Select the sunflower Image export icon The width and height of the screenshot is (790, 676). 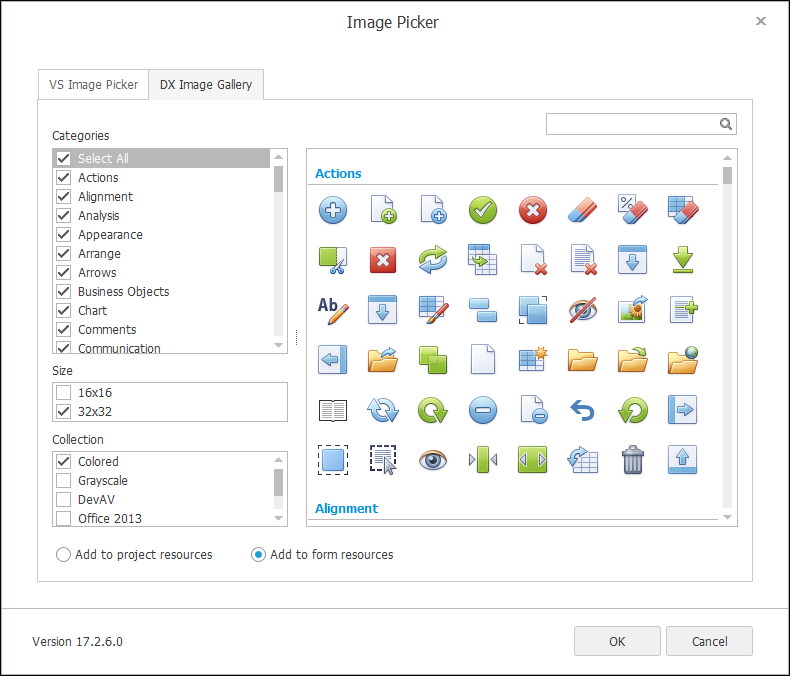(632, 310)
